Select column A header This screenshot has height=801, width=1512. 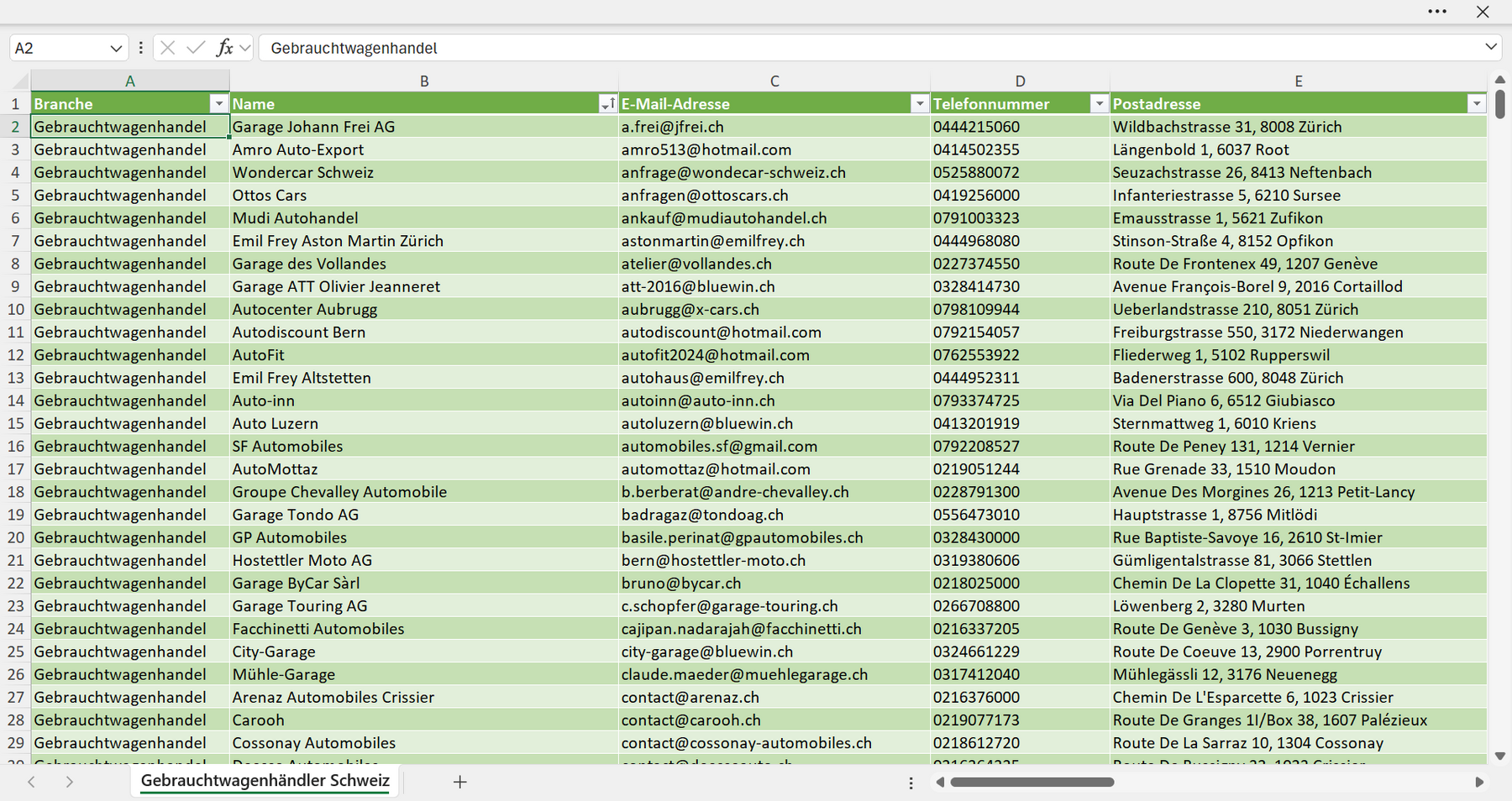point(130,81)
